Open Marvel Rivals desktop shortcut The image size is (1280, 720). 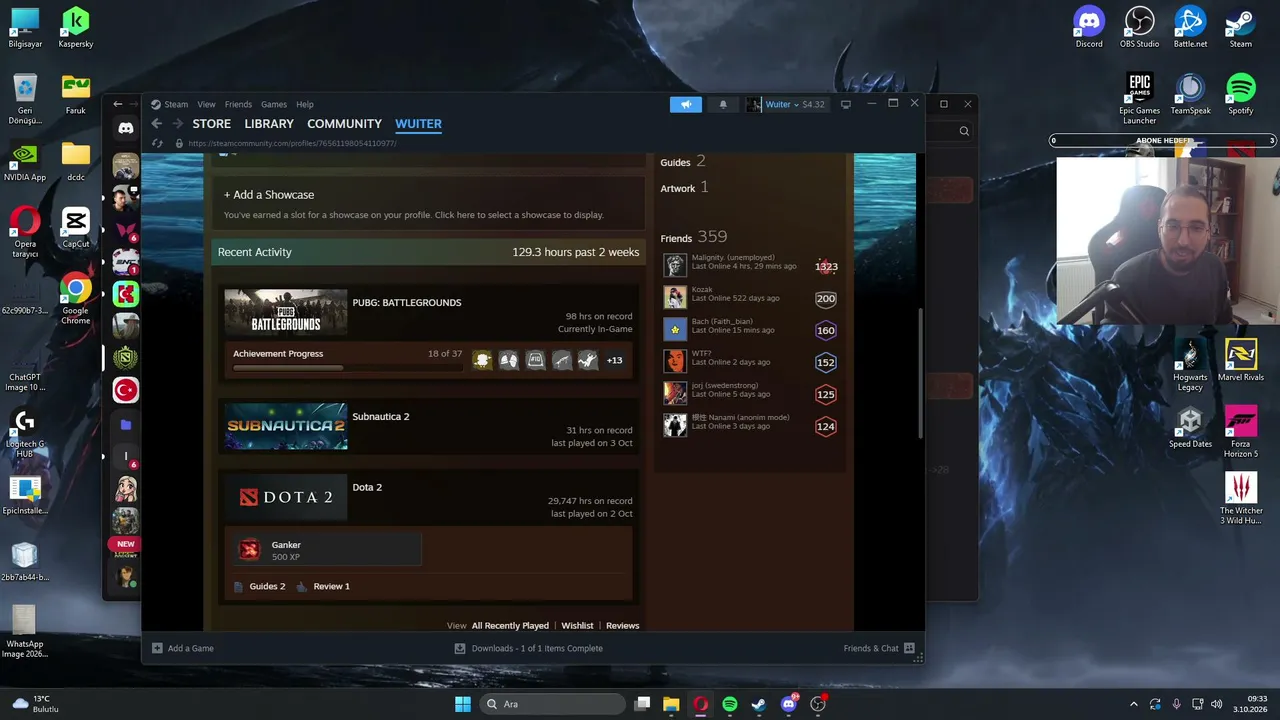pos(1241,361)
